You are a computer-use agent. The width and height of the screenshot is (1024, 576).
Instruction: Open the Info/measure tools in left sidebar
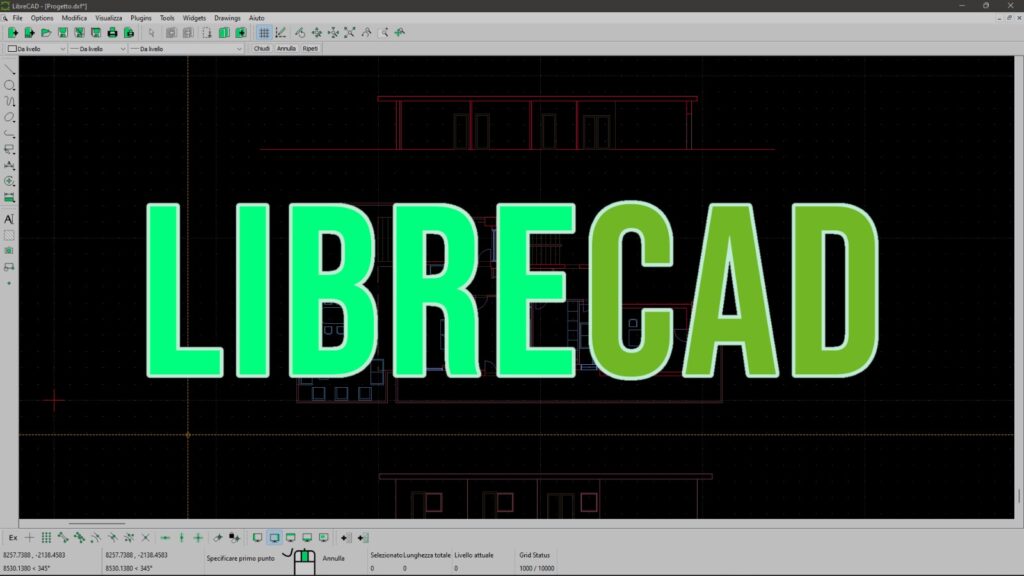[9, 197]
